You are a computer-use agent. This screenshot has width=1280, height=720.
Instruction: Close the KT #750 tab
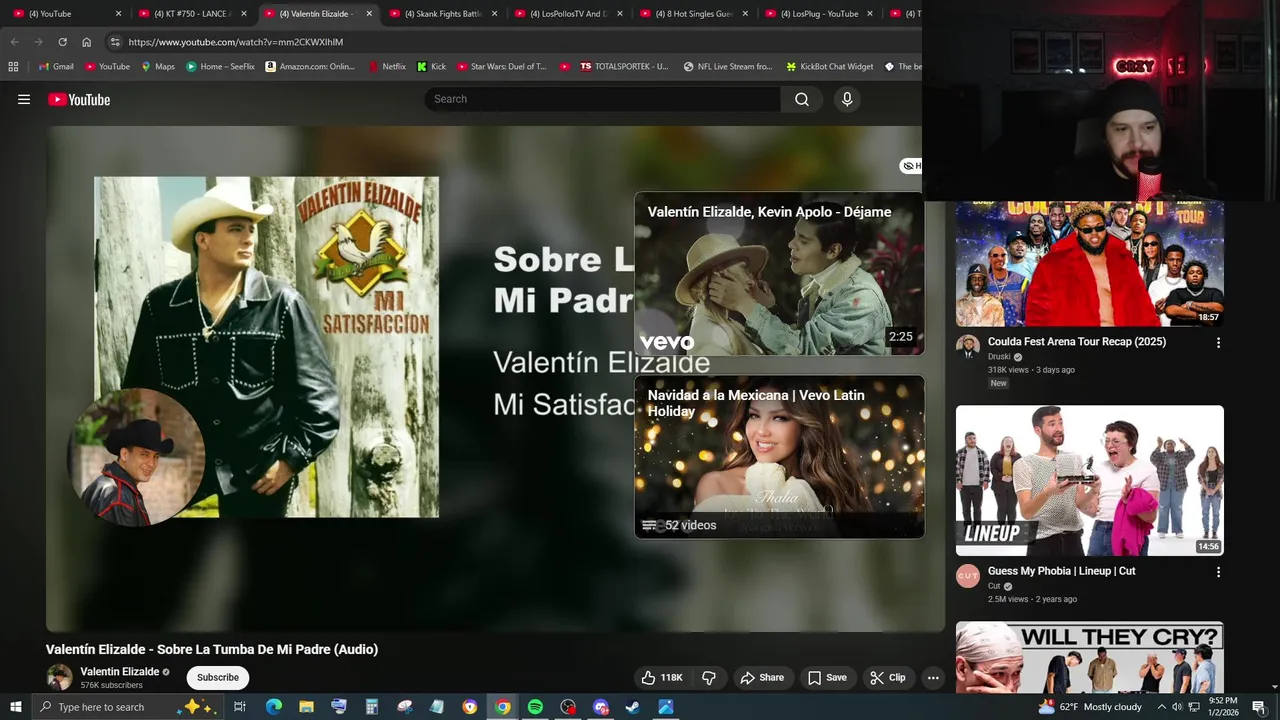pyautogui.click(x=244, y=14)
